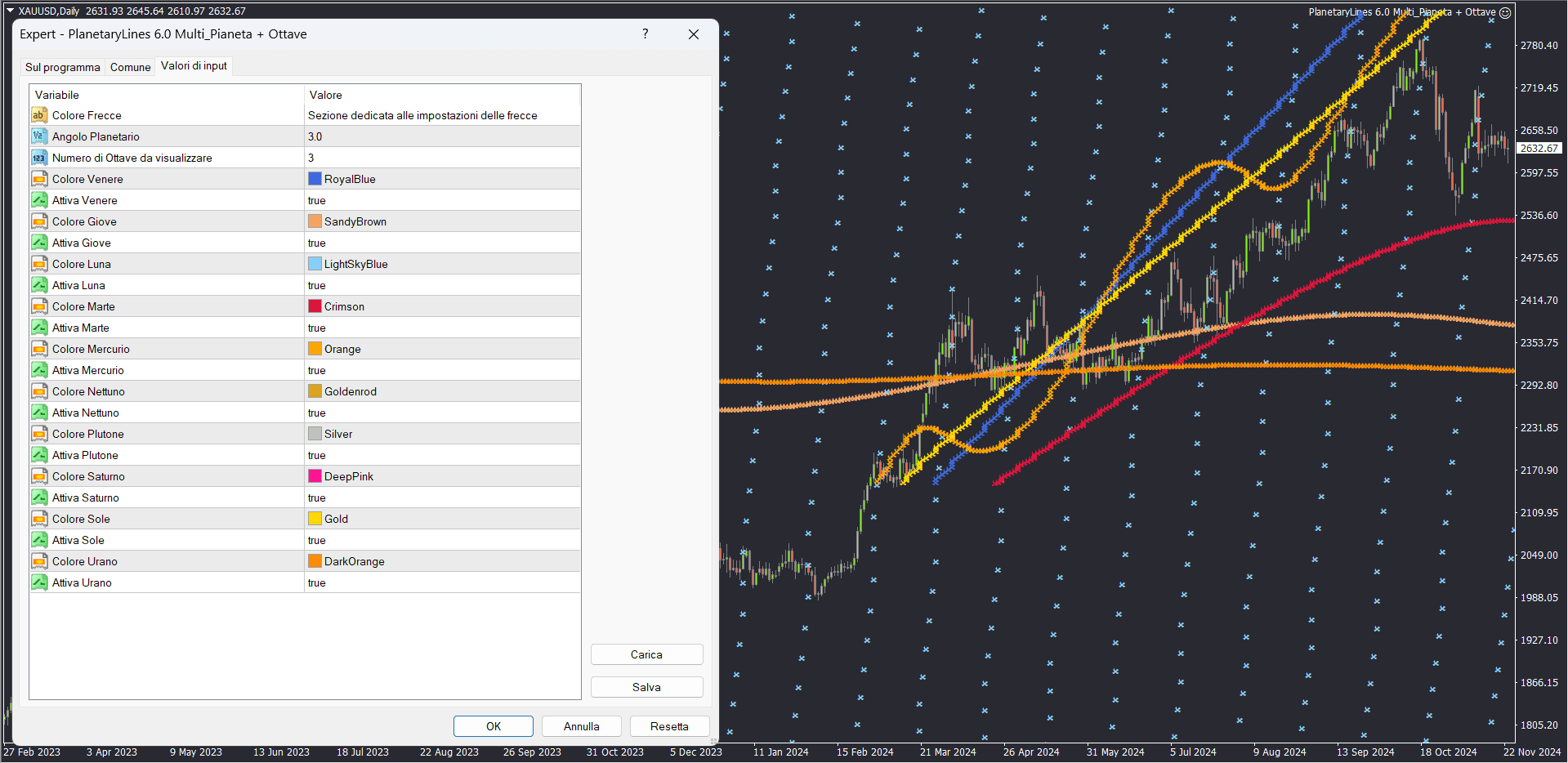The image size is (1568, 763).
Task: Click the boolean icon beside Attiva Plutone
Action: point(39,455)
